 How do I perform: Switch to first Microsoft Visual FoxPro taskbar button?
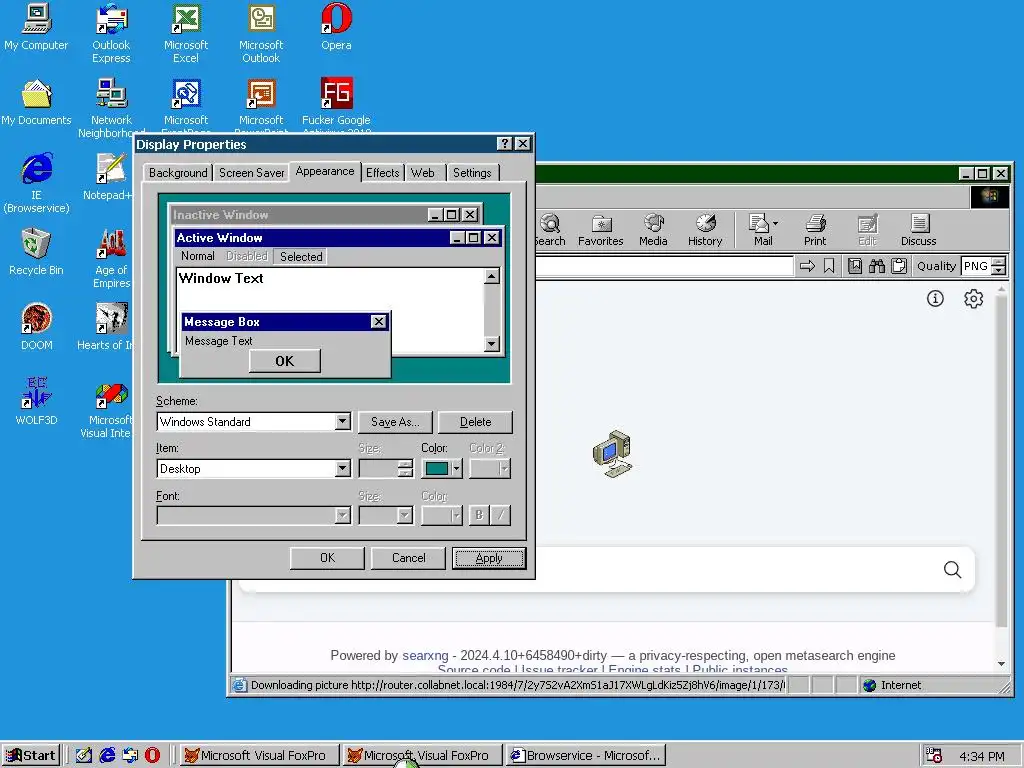[261, 755]
